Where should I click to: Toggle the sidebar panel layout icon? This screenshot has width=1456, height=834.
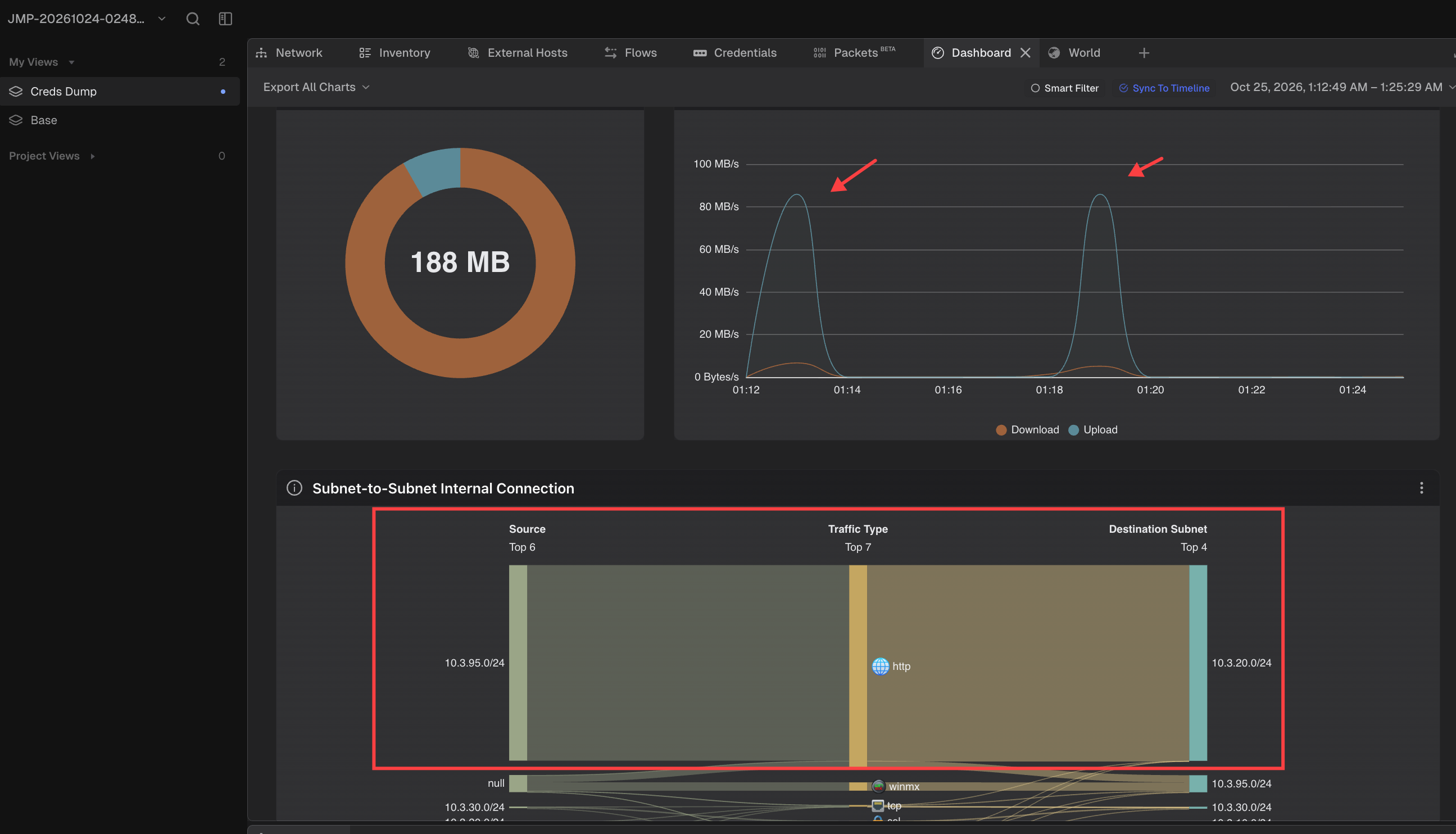pyautogui.click(x=225, y=19)
